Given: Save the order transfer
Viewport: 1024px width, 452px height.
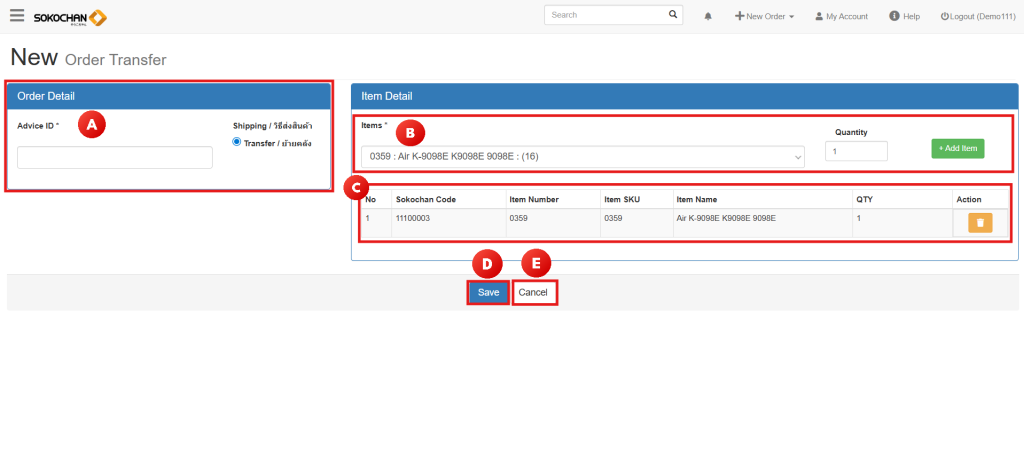Looking at the screenshot, I should click(x=488, y=292).
